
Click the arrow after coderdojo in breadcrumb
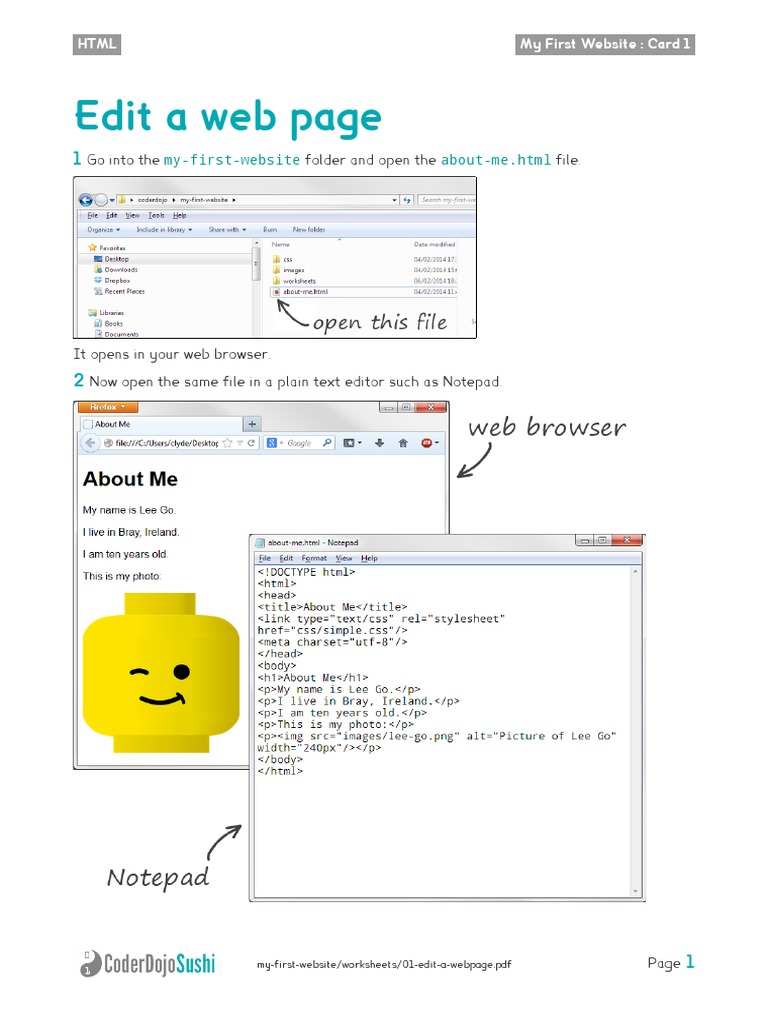[x=174, y=200]
